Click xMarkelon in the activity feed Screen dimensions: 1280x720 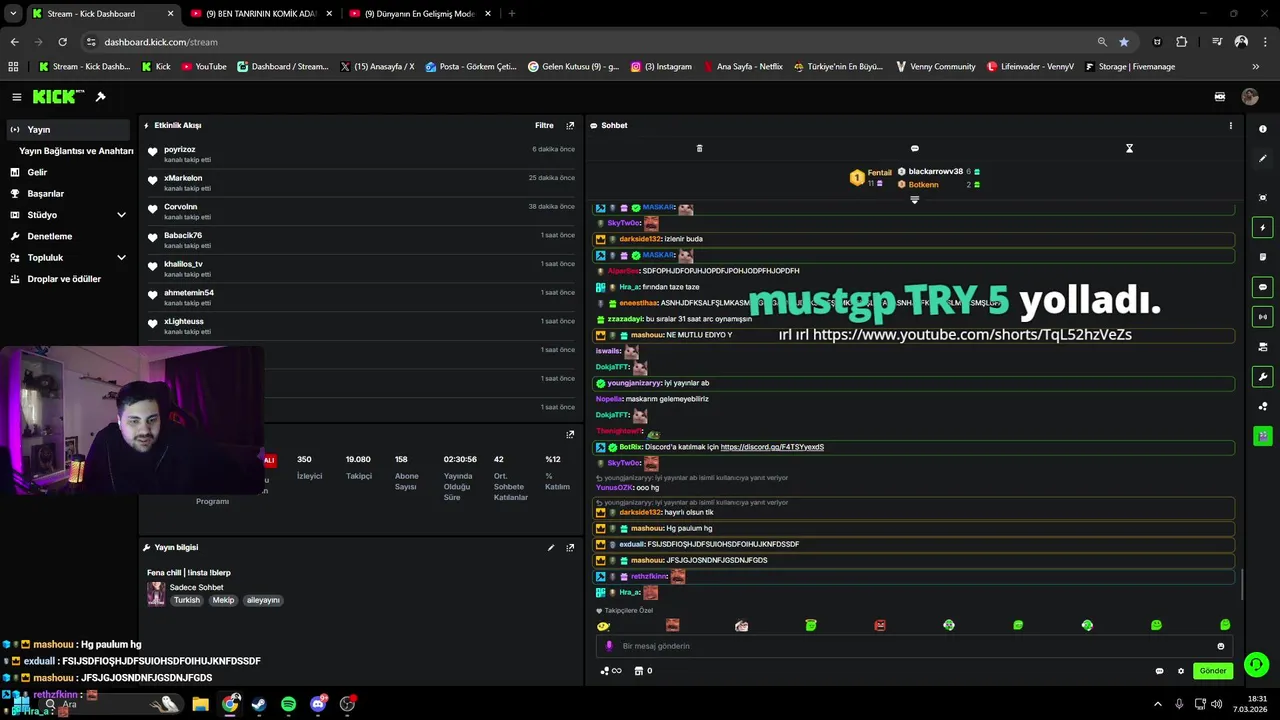pyautogui.click(x=183, y=178)
